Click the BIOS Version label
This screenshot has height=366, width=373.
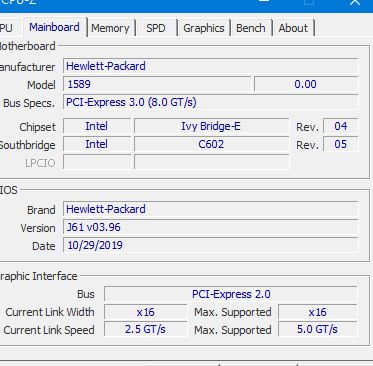point(38,228)
